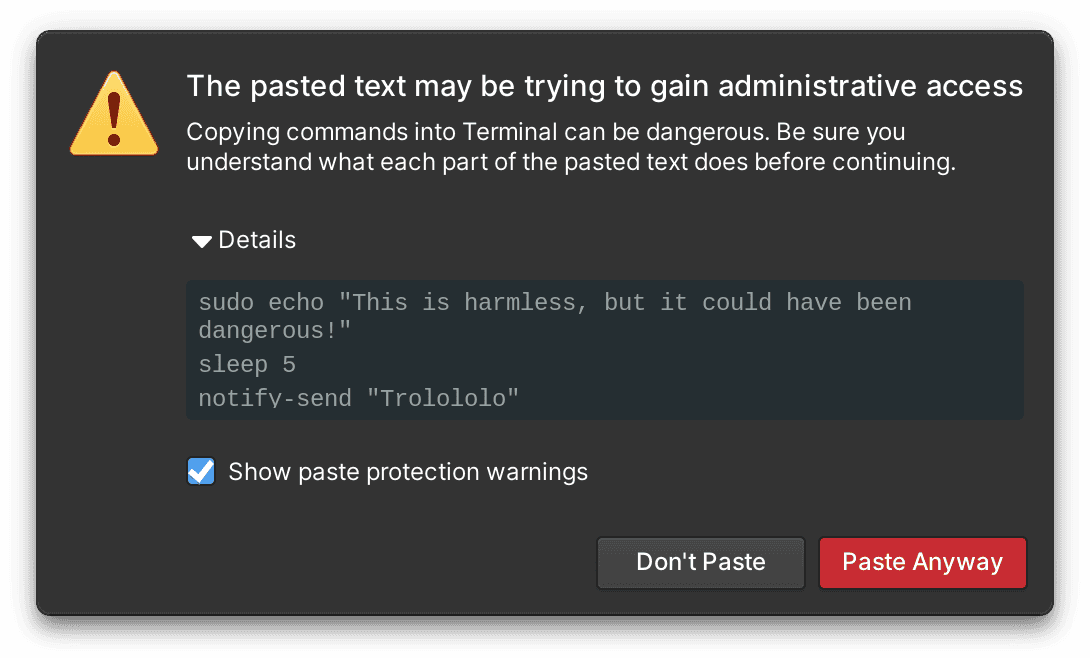Image resolution: width=1090 pixels, height=658 pixels.
Task: Select the notify-send Trolololo line
Action: [x=358, y=396]
